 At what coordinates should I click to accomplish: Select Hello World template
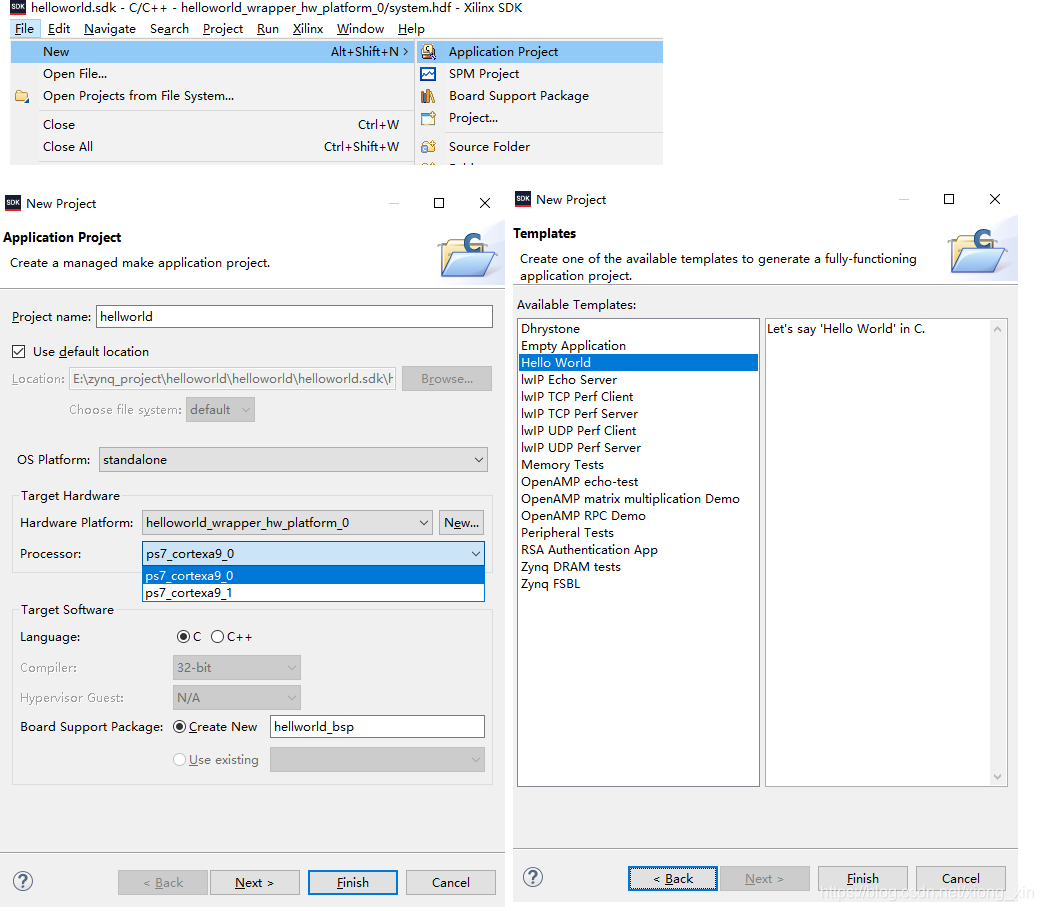[x=638, y=362]
